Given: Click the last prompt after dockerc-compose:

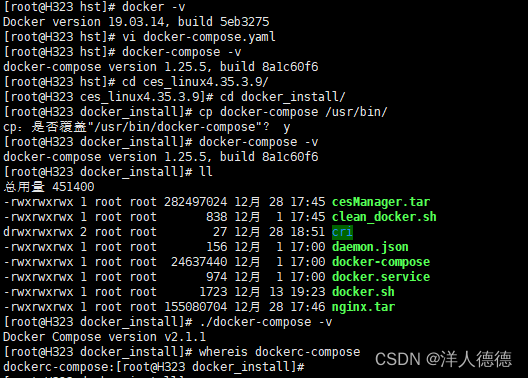Looking at the screenshot, I should tap(210, 367).
